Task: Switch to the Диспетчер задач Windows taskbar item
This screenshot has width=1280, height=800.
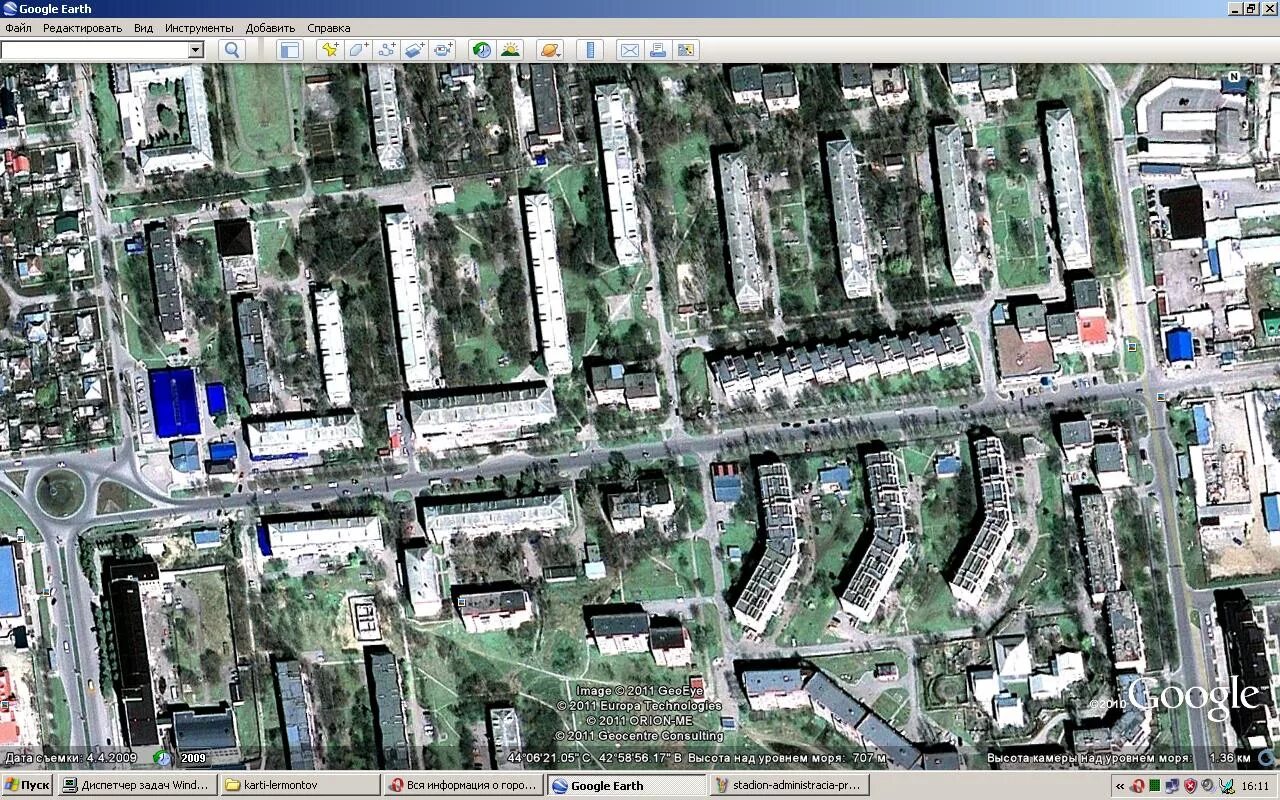Action: 136,785
